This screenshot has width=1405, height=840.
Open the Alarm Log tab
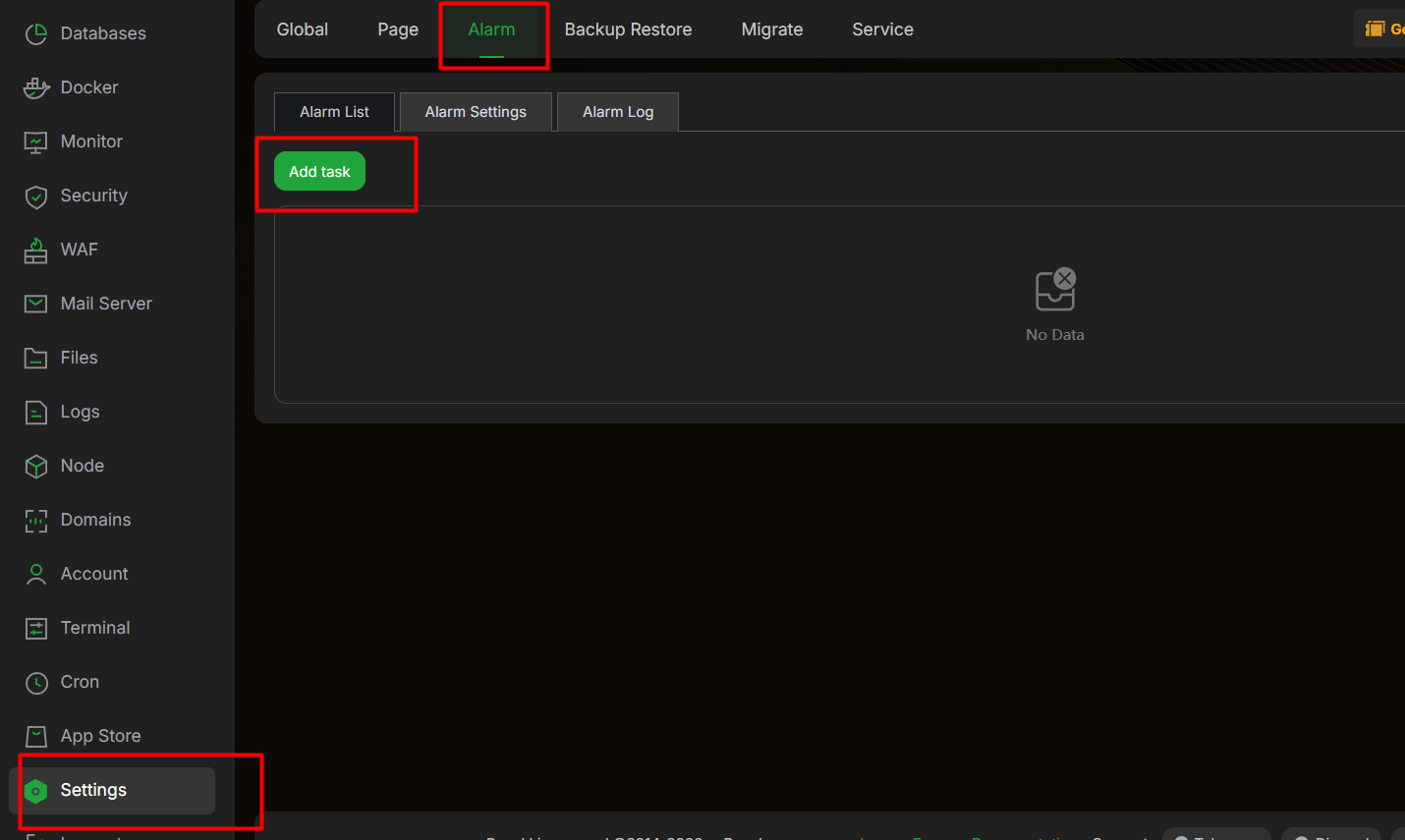[x=618, y=112]
